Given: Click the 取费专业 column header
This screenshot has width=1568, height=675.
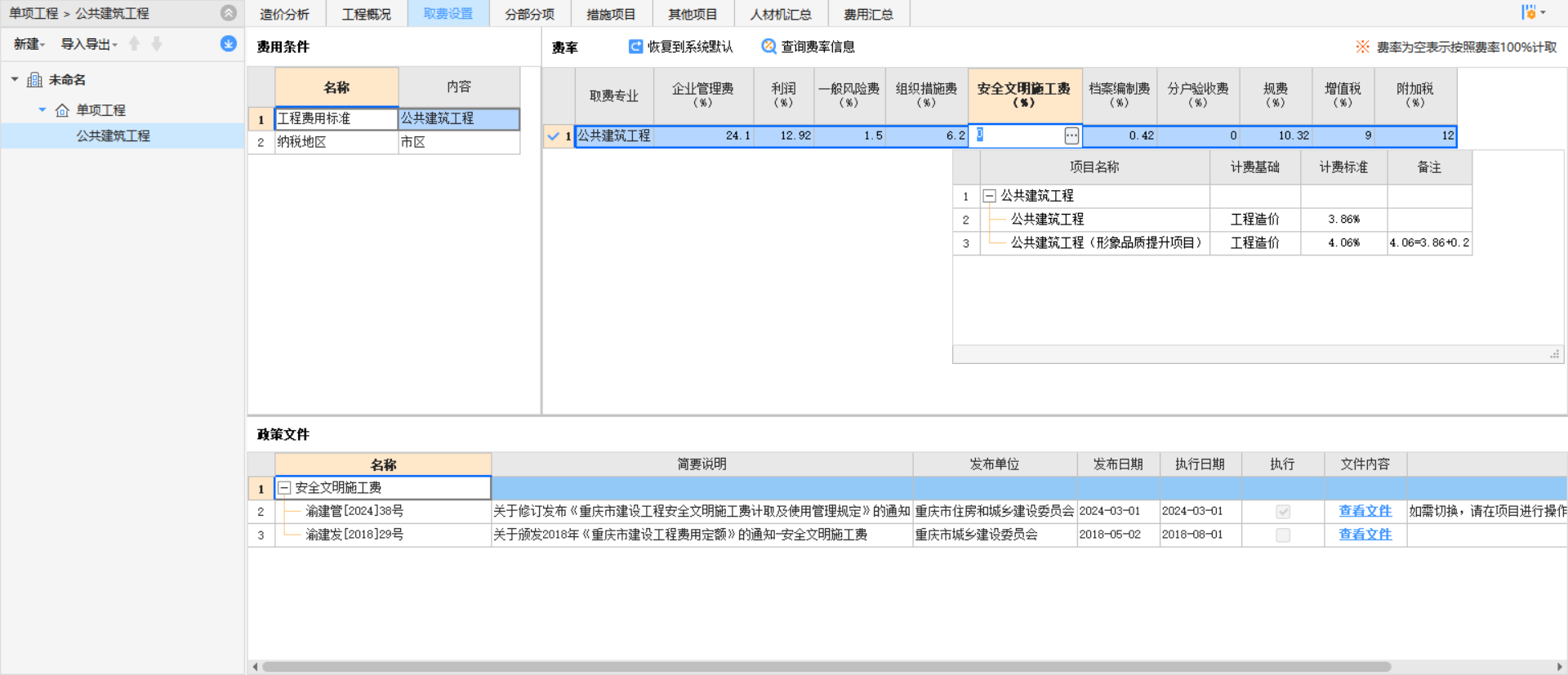Looking at the screenshot, I should [614, 95].
